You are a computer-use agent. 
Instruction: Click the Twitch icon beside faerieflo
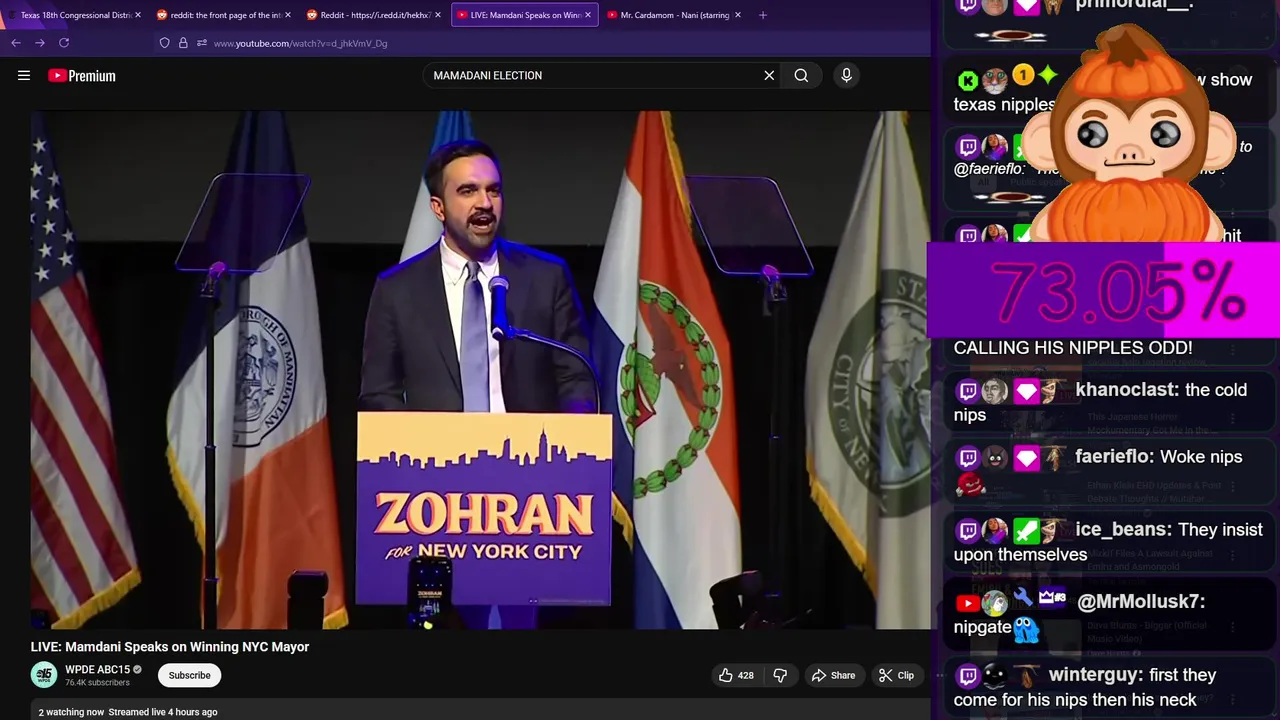point(968,458)
